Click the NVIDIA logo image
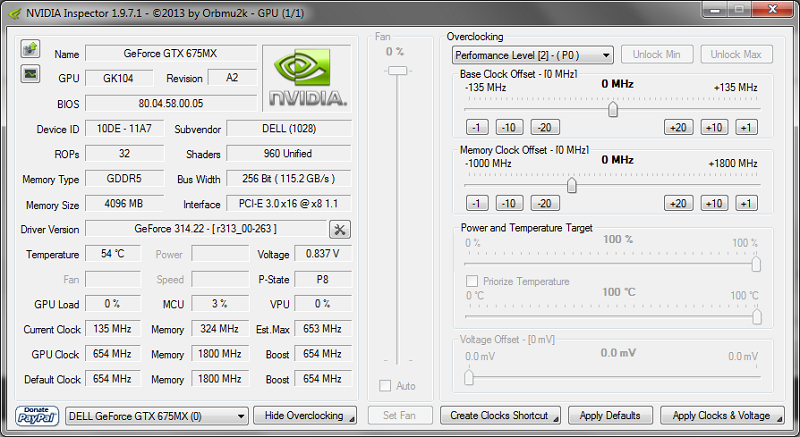The width and height of the screenshot is (800, 437). click(307, 78)
